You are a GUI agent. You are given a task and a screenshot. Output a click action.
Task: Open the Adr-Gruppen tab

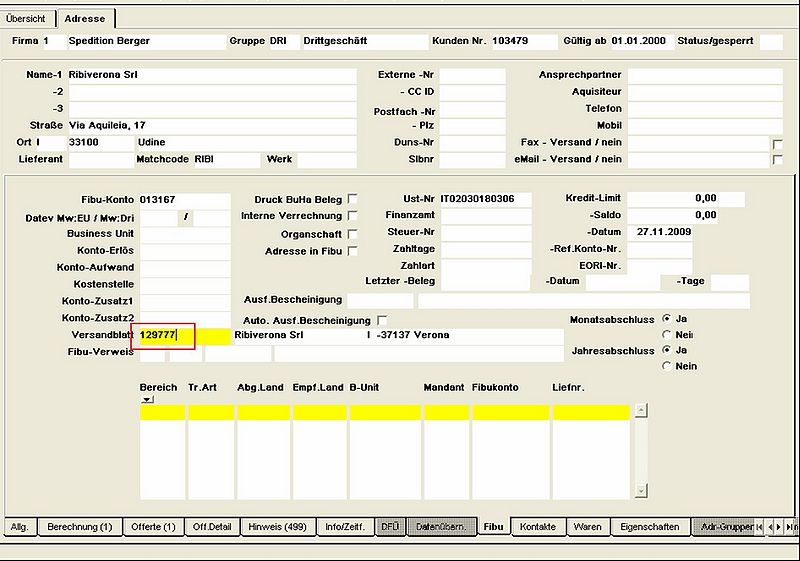click(723, 527)
